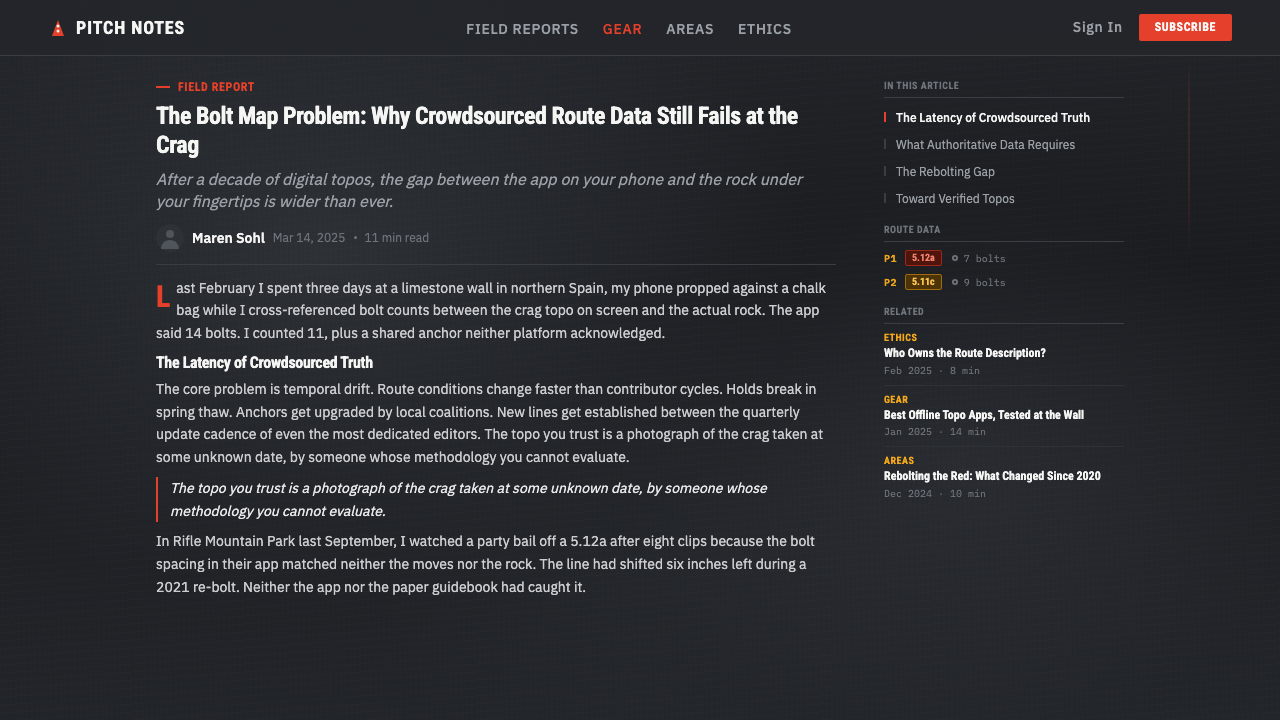Open author Maren Sohl's profile
1280x720 pixels.
click(228, 238)
